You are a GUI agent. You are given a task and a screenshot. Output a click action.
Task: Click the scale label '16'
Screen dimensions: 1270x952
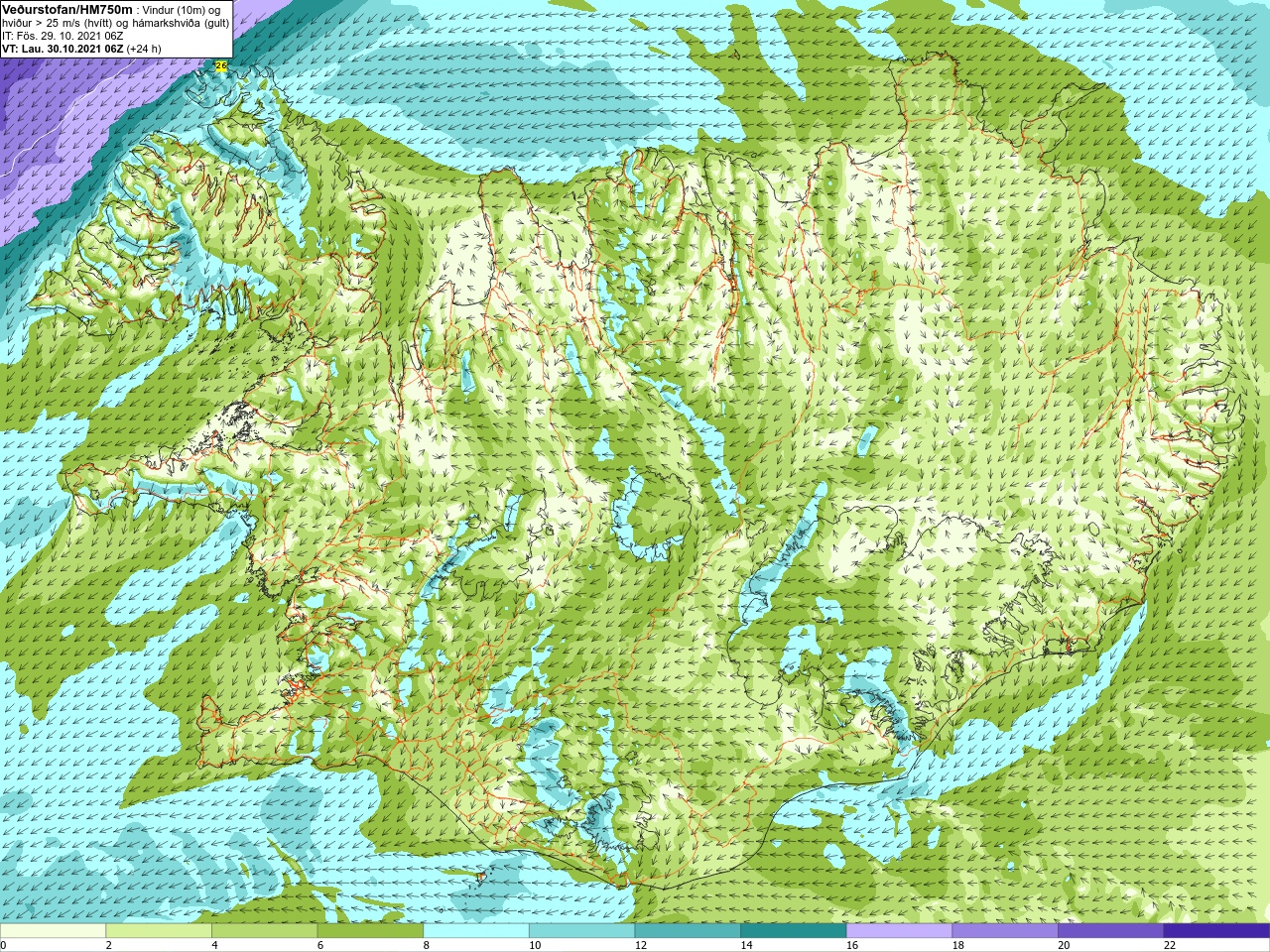pos(852,945)
